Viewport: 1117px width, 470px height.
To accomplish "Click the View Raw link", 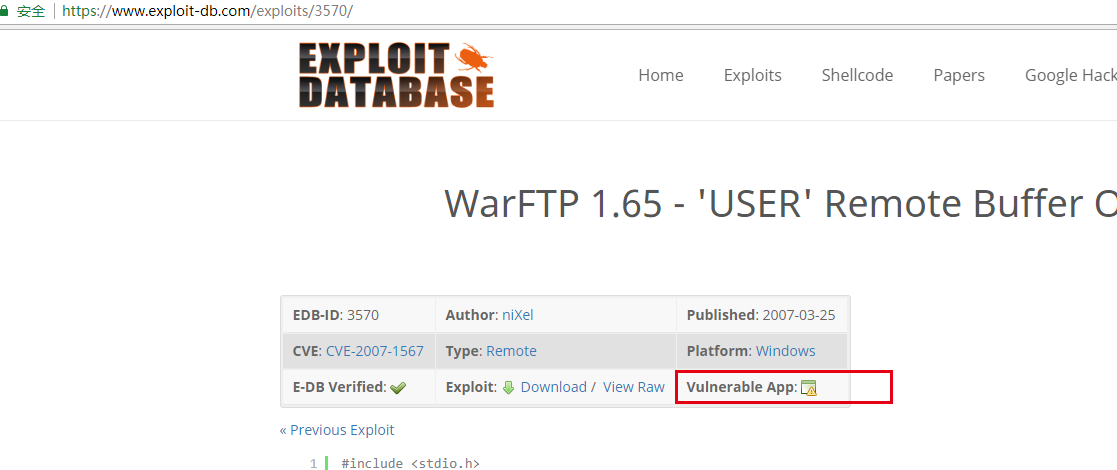I will (633, 387).
